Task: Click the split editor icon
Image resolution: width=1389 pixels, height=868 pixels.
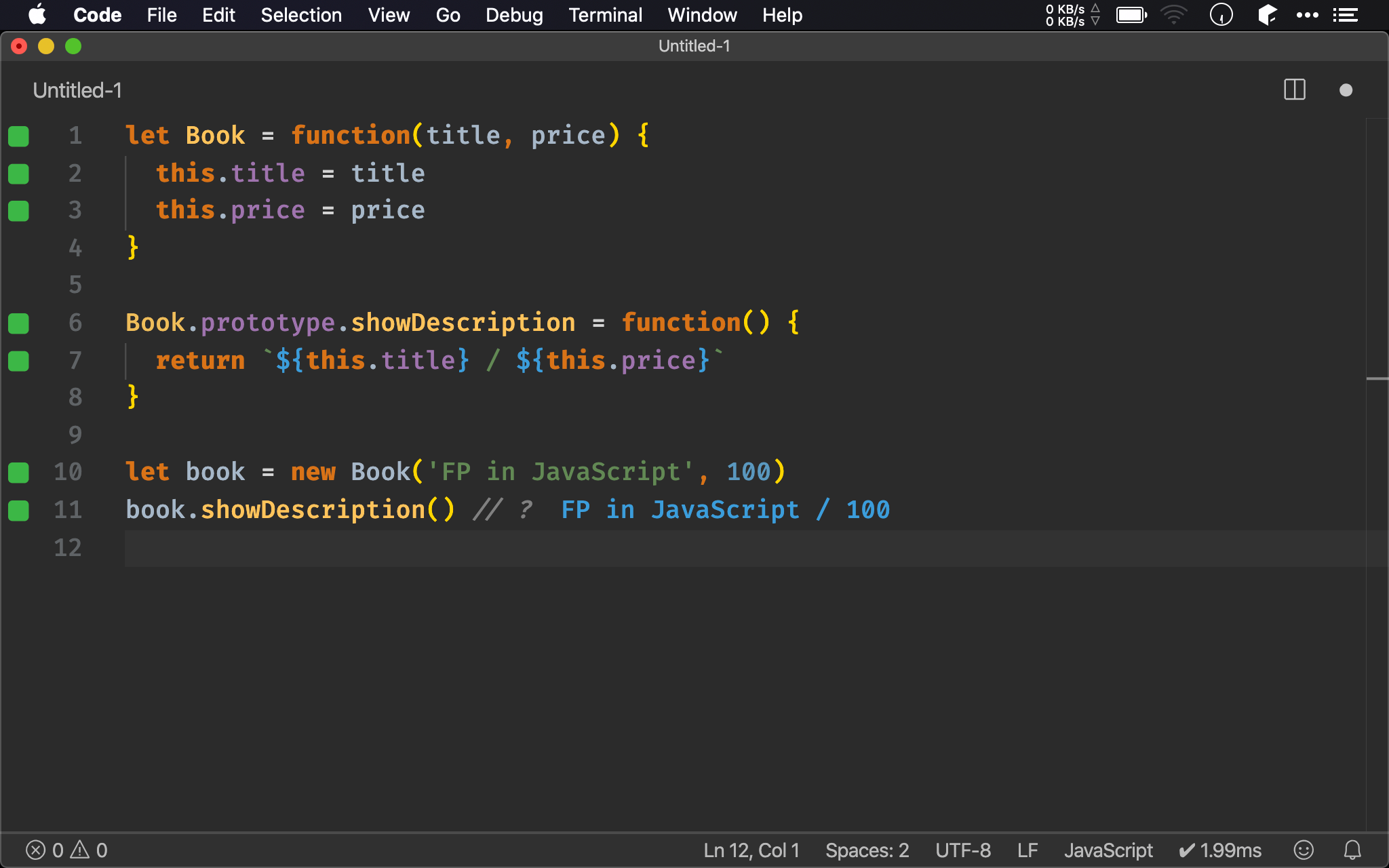Action: pyautogui.click(x=1294, y=90)
